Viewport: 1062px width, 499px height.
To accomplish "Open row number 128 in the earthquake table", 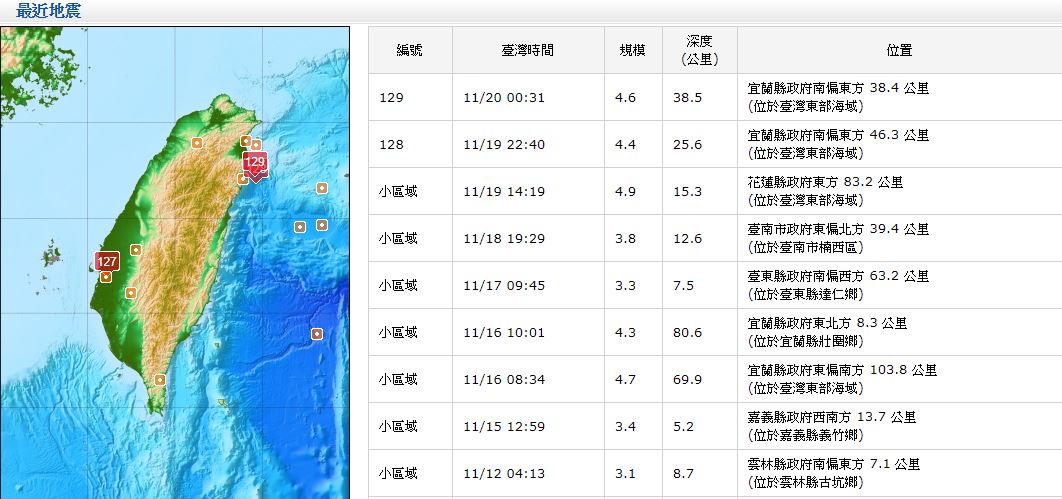I will pos(391,145).
